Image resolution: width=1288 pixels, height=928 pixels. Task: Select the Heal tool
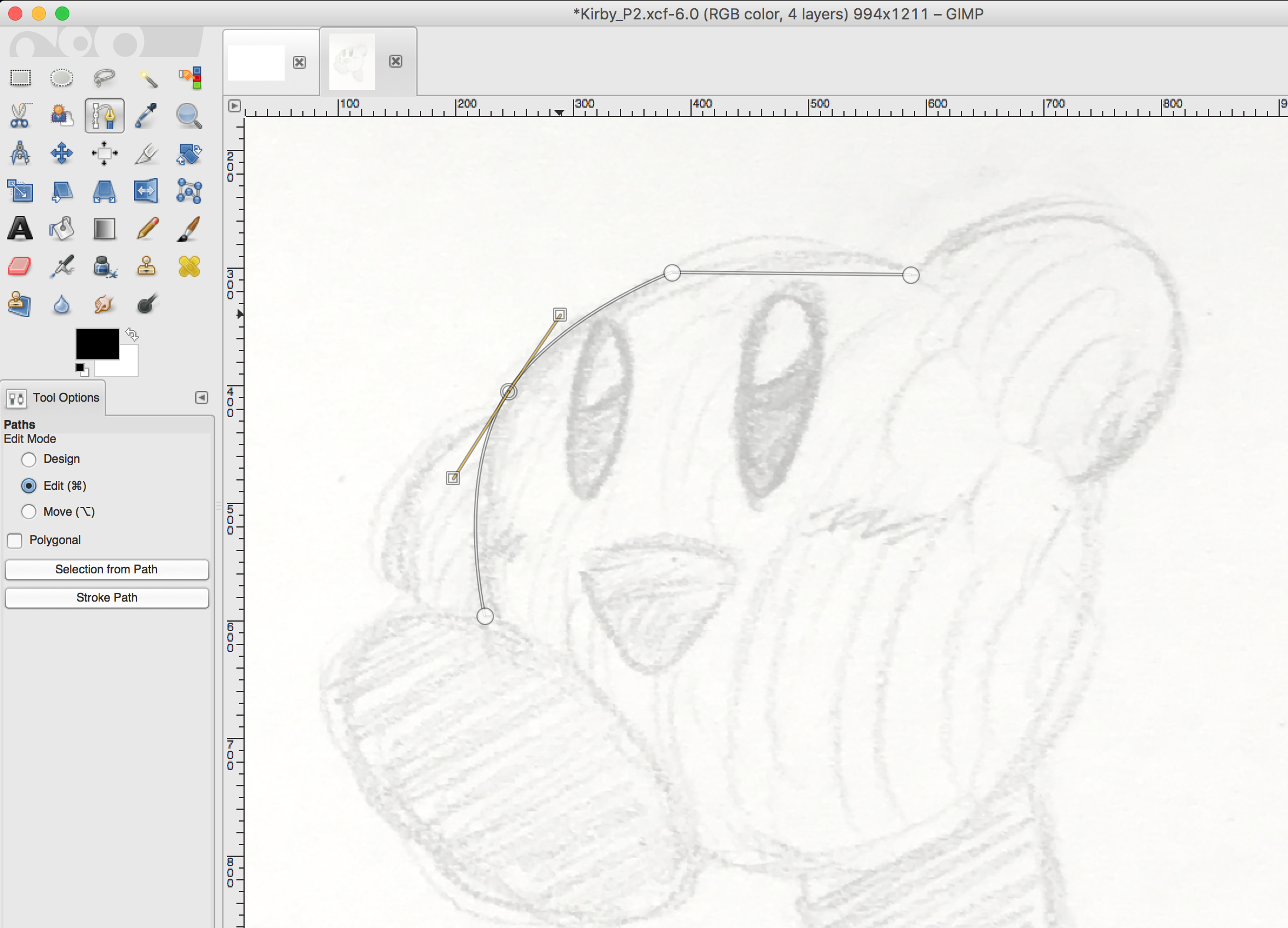click(189, 266)
